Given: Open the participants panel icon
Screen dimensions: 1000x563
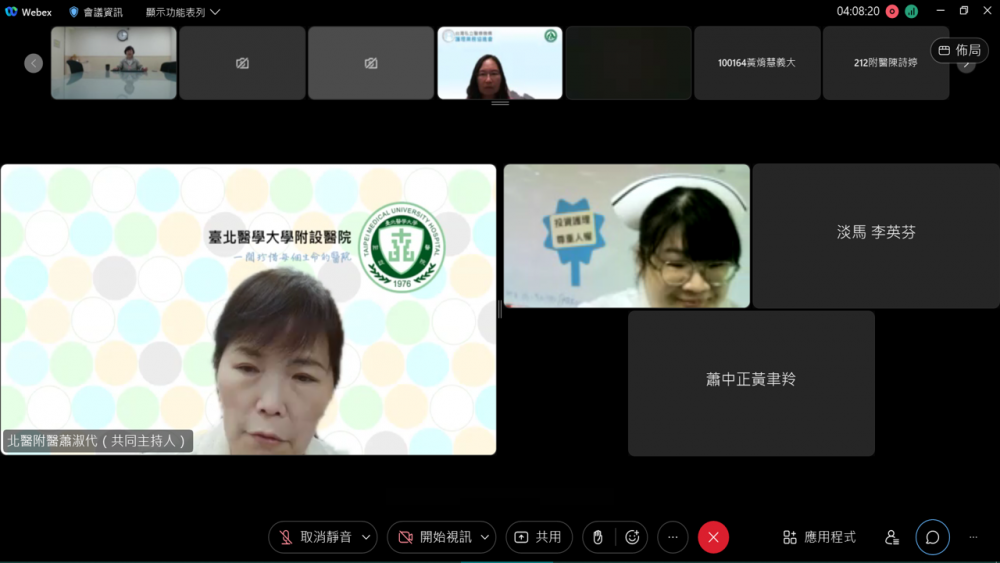Looking at the screenshot, I should click(x=892, y=537).
